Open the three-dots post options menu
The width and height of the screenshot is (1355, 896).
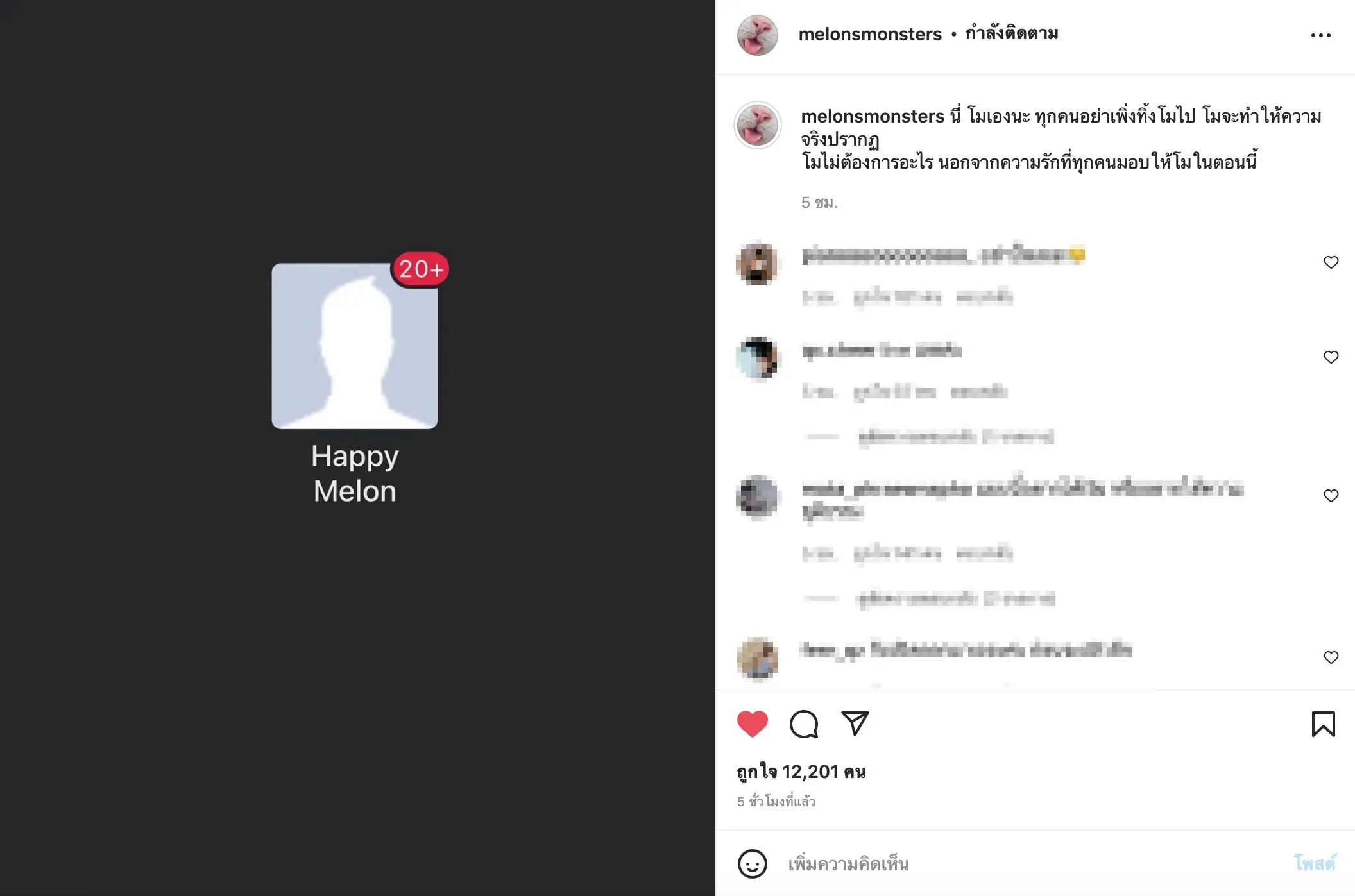[1320, 35]
